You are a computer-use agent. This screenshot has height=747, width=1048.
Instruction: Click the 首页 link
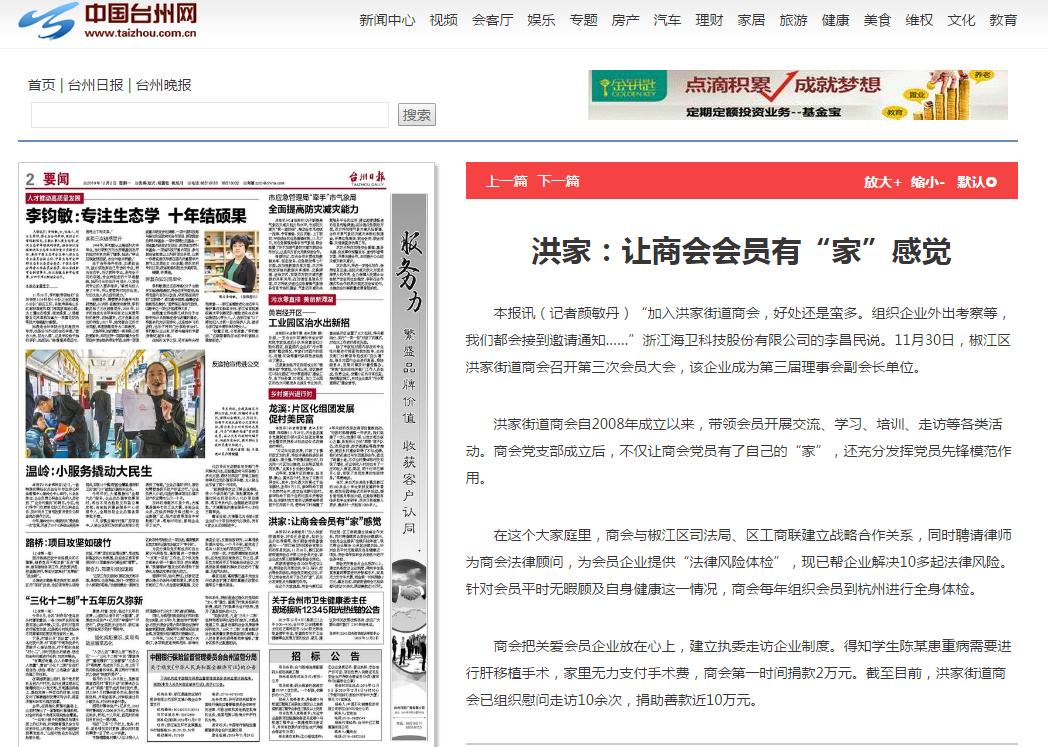(x=41, y=85)
